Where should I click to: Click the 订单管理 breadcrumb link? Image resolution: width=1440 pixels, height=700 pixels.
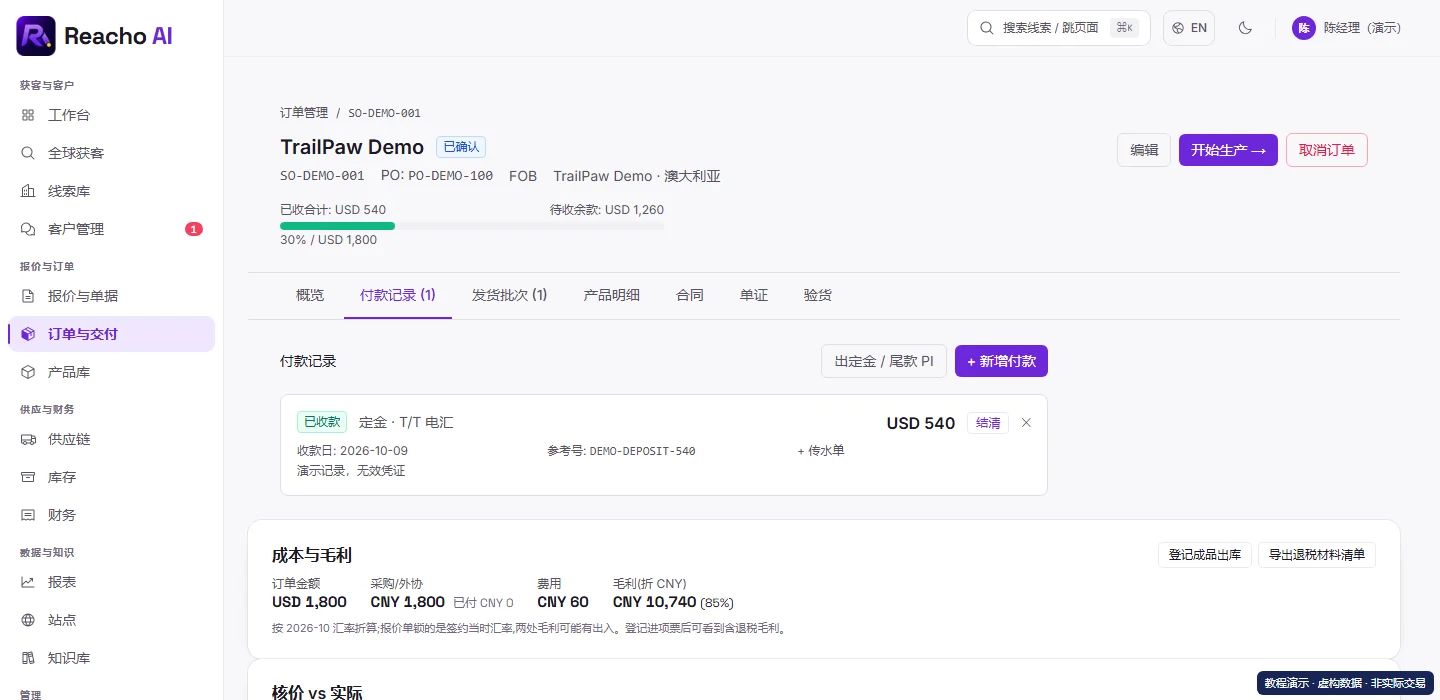[x=304, y=113]
